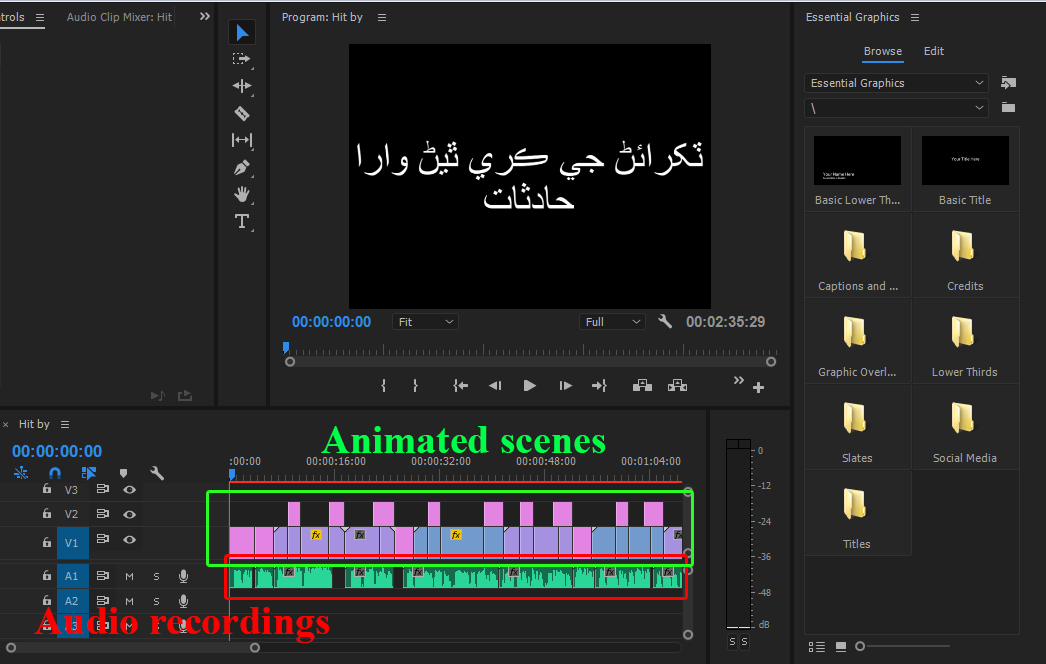Viewport: 1046px width, 664px height.
Task: Select the Pen tool
Action: click(241, 168)
